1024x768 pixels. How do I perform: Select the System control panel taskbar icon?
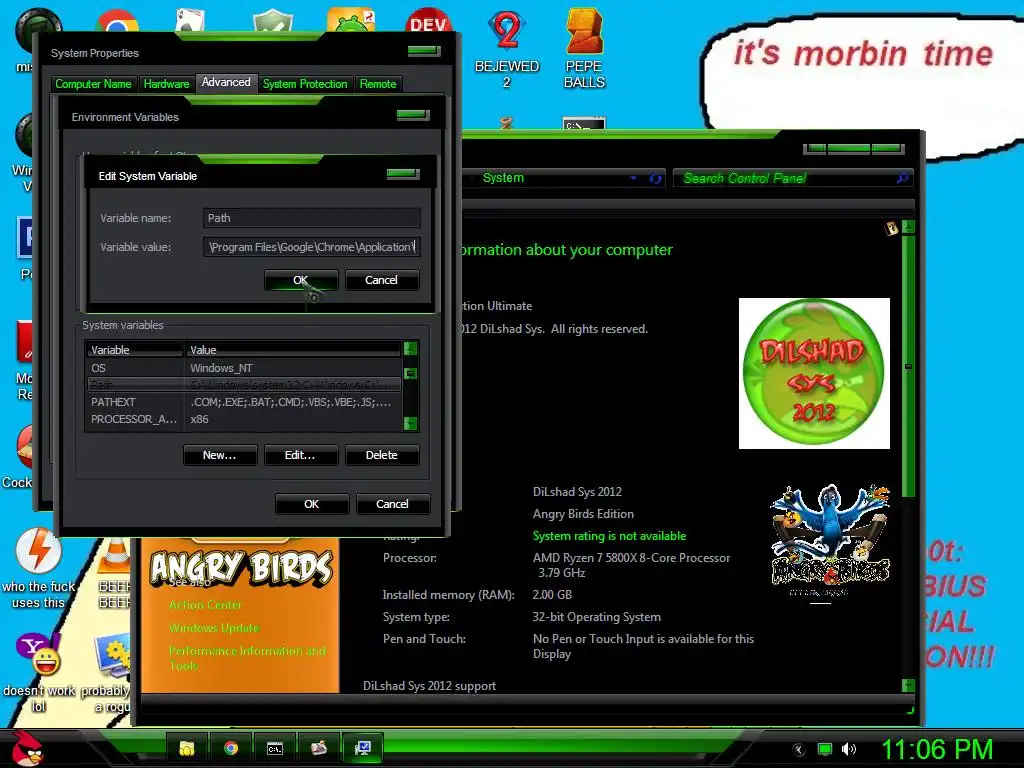coord(363,748)
